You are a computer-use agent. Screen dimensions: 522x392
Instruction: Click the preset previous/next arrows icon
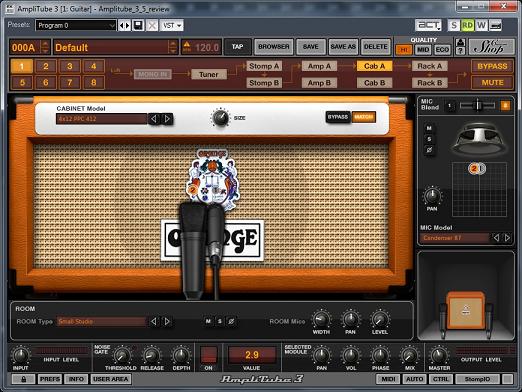tap(124, 25)
